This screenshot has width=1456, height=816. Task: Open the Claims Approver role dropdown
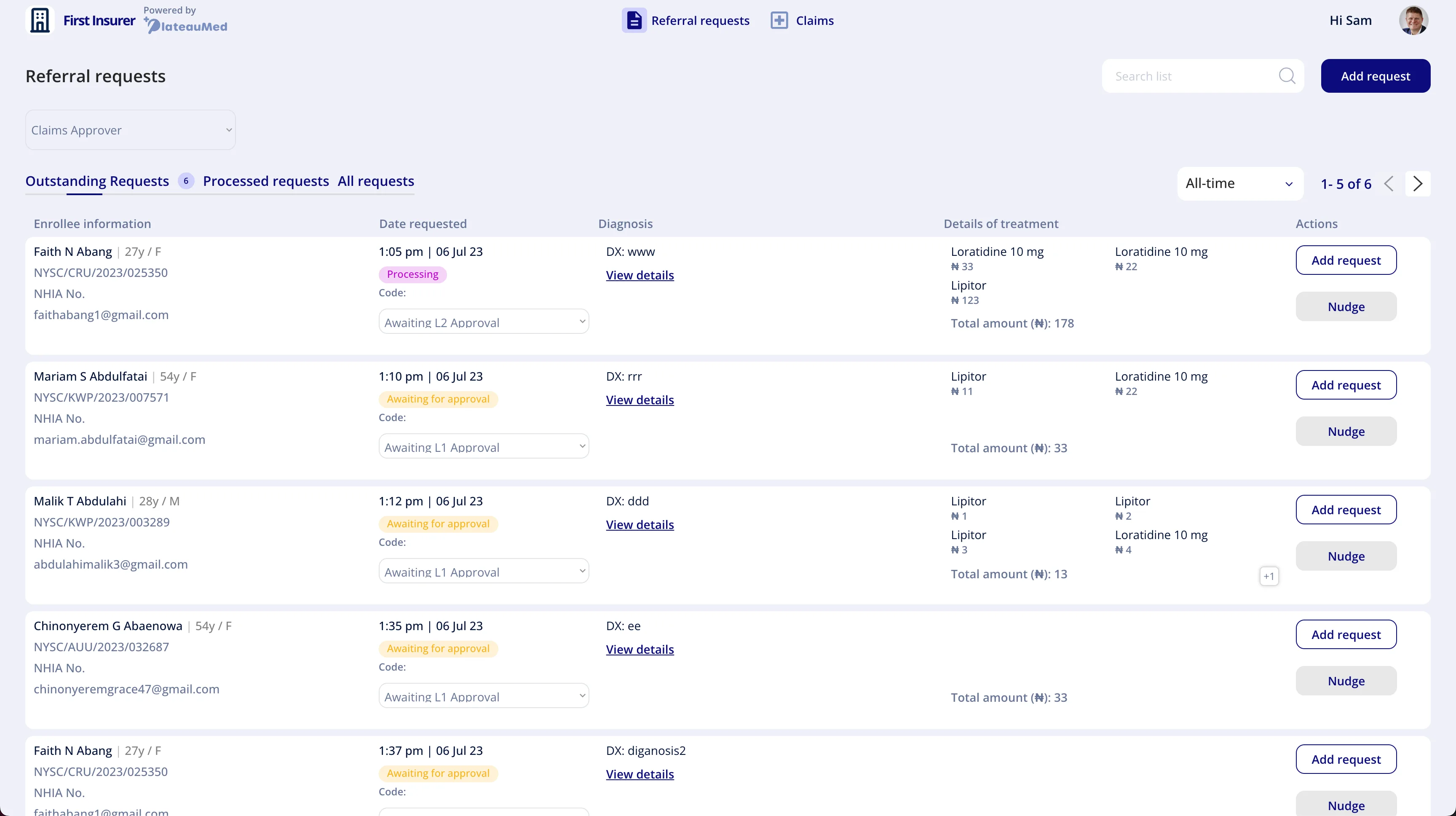point(131,130)
